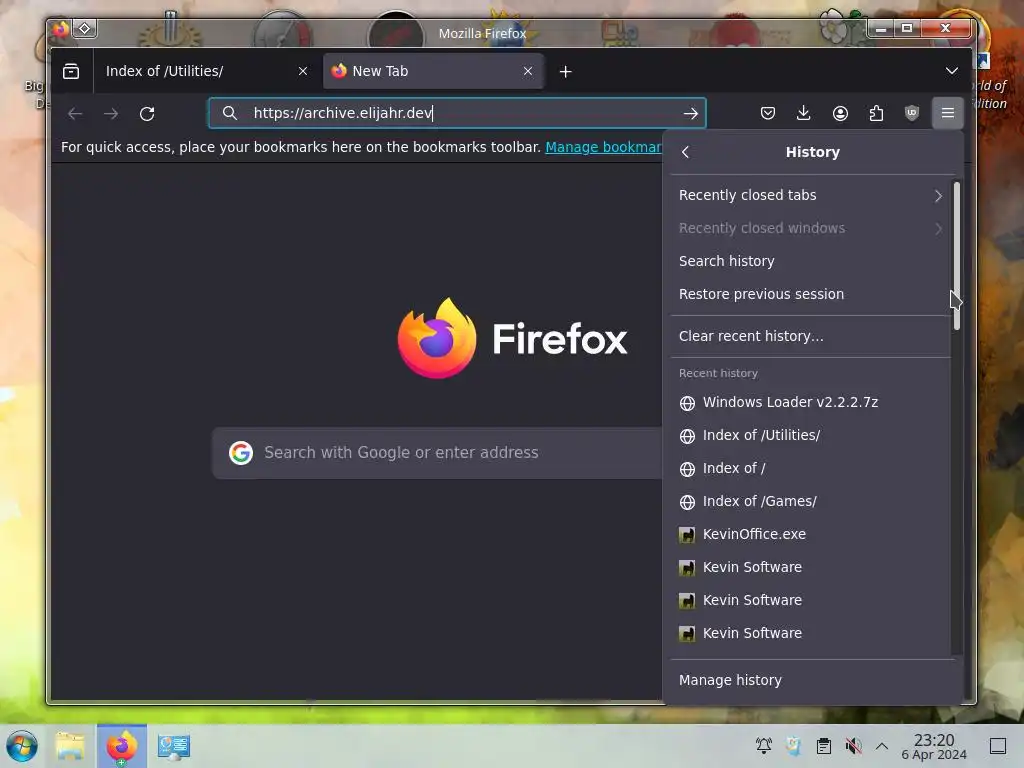Open the Extensions panel
The width and height of the screenshot is (1024, 768).
pos(876,114)
